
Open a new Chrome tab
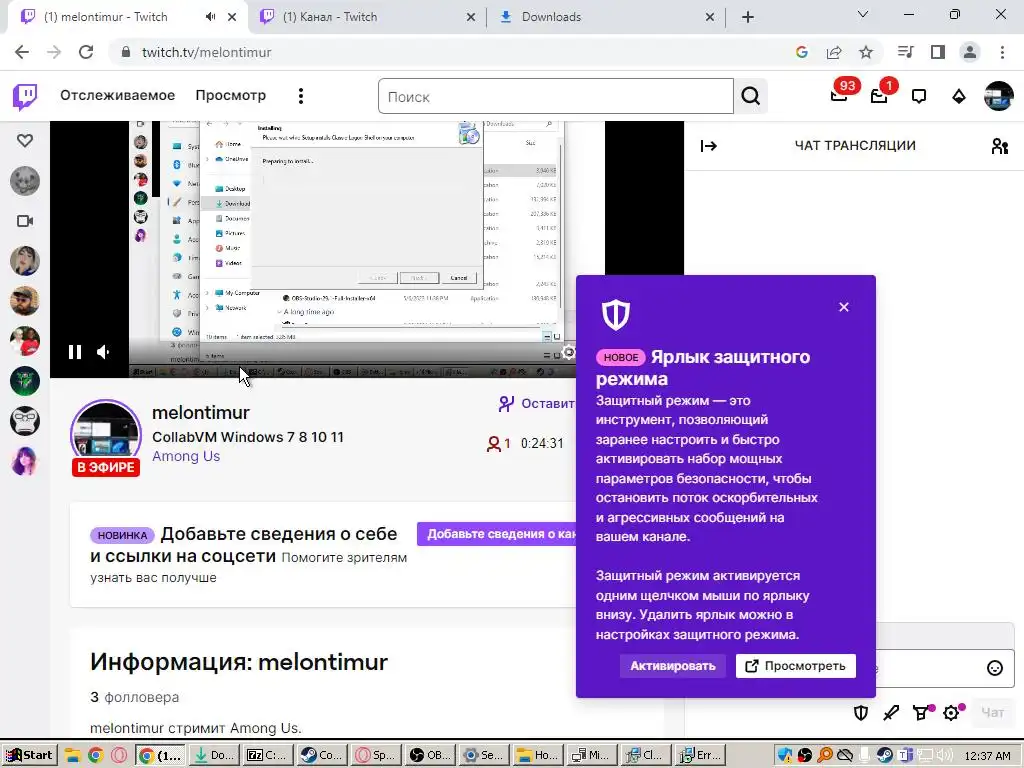[x=748, y=17]
